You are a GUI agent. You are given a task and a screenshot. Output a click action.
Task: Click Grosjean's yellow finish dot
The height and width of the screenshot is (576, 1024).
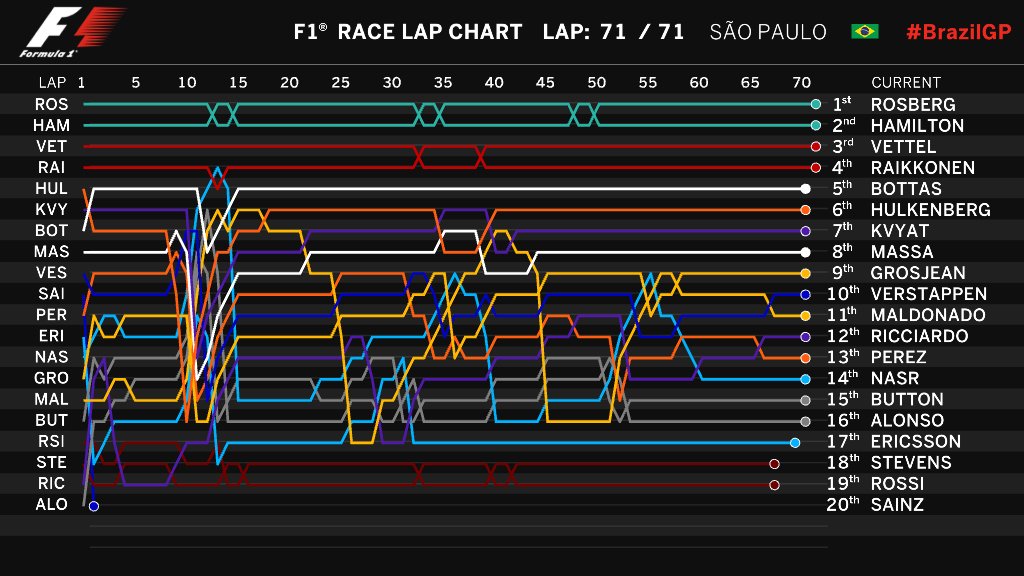pyautogui.click(x=805, y=273)
